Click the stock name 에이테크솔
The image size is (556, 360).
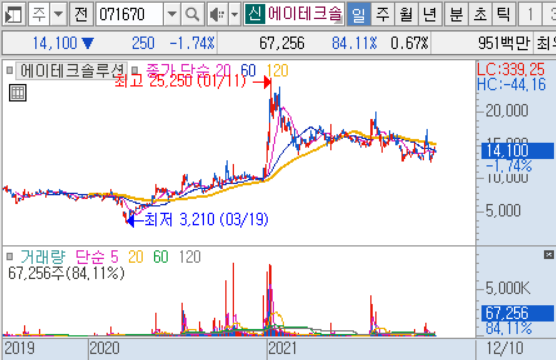point(305,14)
